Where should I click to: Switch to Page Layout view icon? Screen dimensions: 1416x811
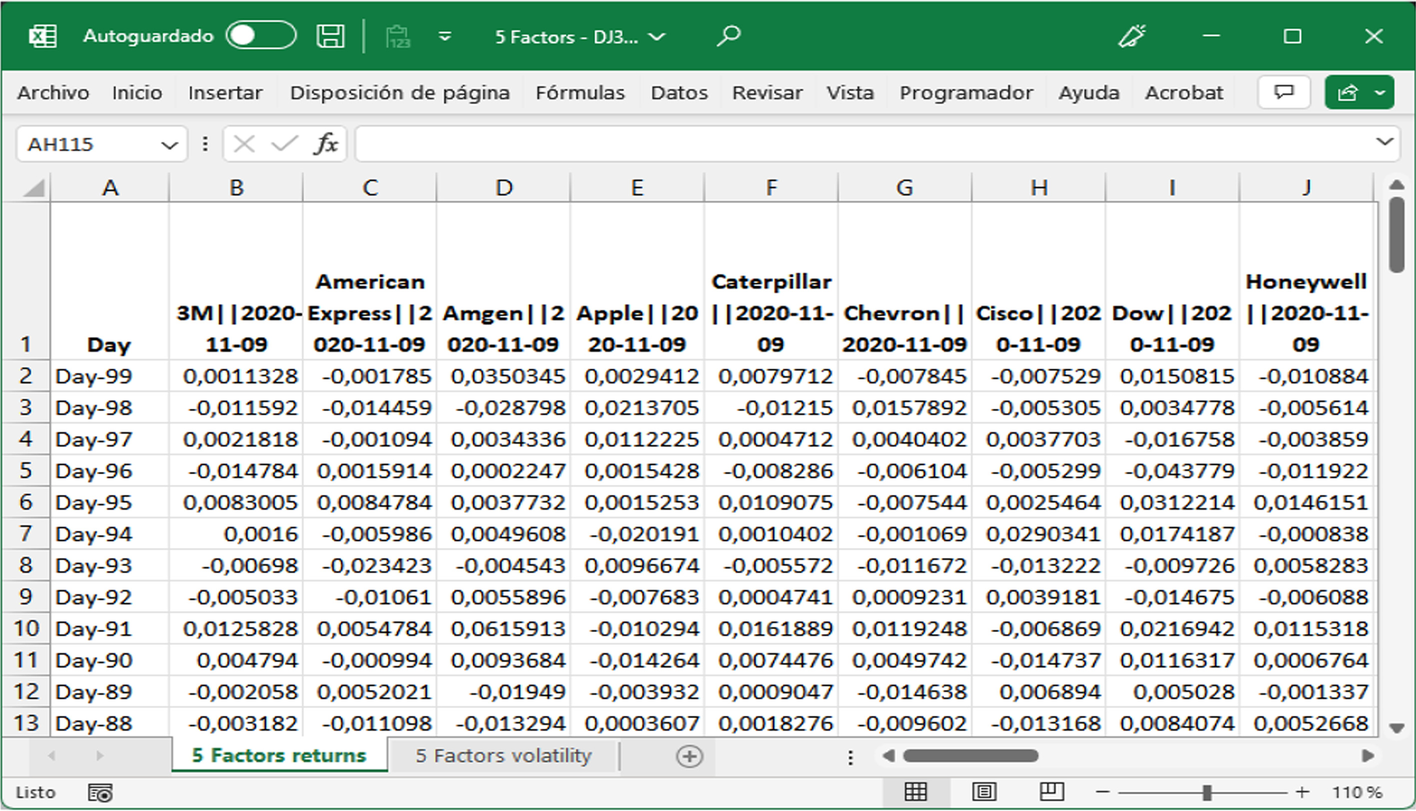coord(983,792)
